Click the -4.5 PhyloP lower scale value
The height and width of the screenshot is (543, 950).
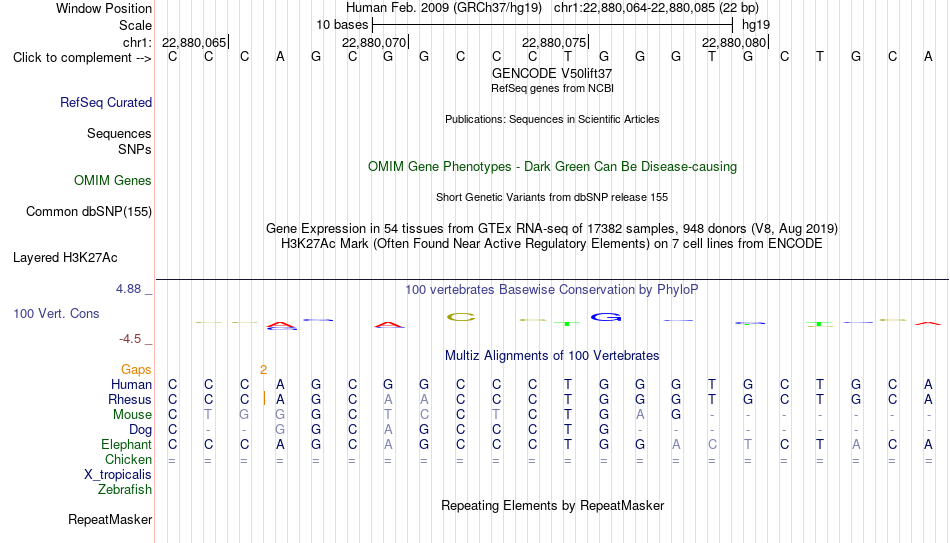pyautogui.click(x=130, y=339)
